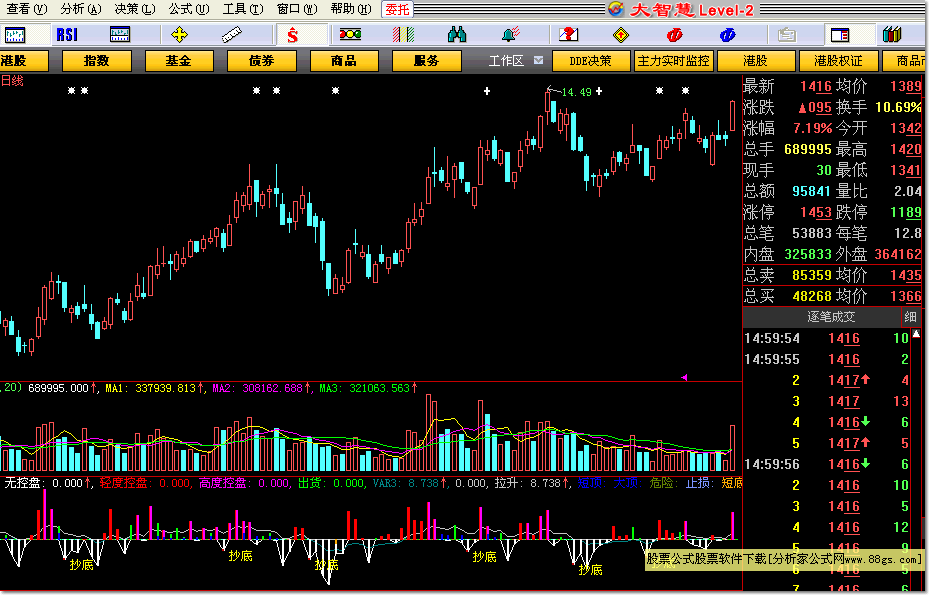The image size is (932, 597).
Task: Select the 债券 bond tab button
Action: (x=262, y=61)
